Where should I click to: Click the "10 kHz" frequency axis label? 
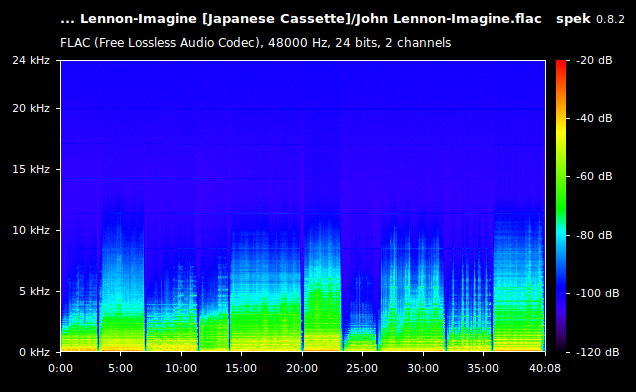(31, 230)
